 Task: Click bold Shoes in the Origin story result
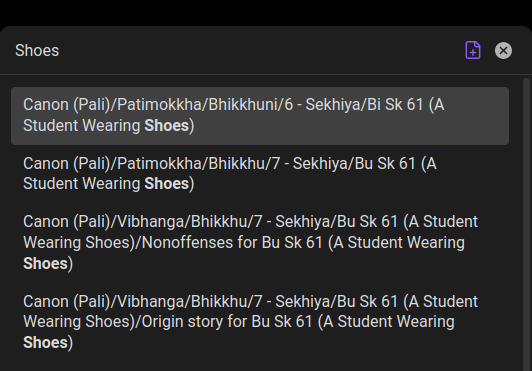45,342
